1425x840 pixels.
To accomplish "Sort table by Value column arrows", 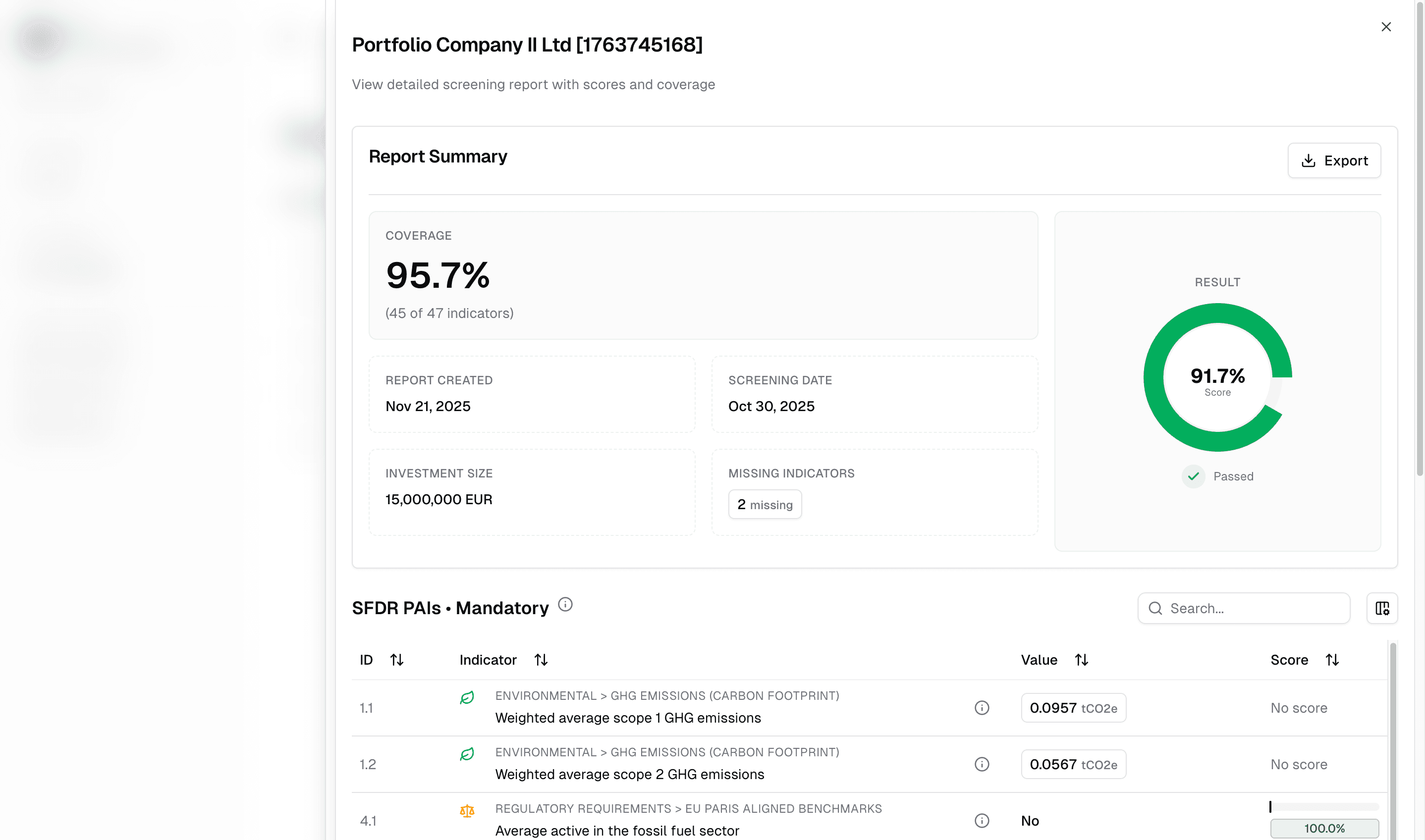I will (1081, 659).
